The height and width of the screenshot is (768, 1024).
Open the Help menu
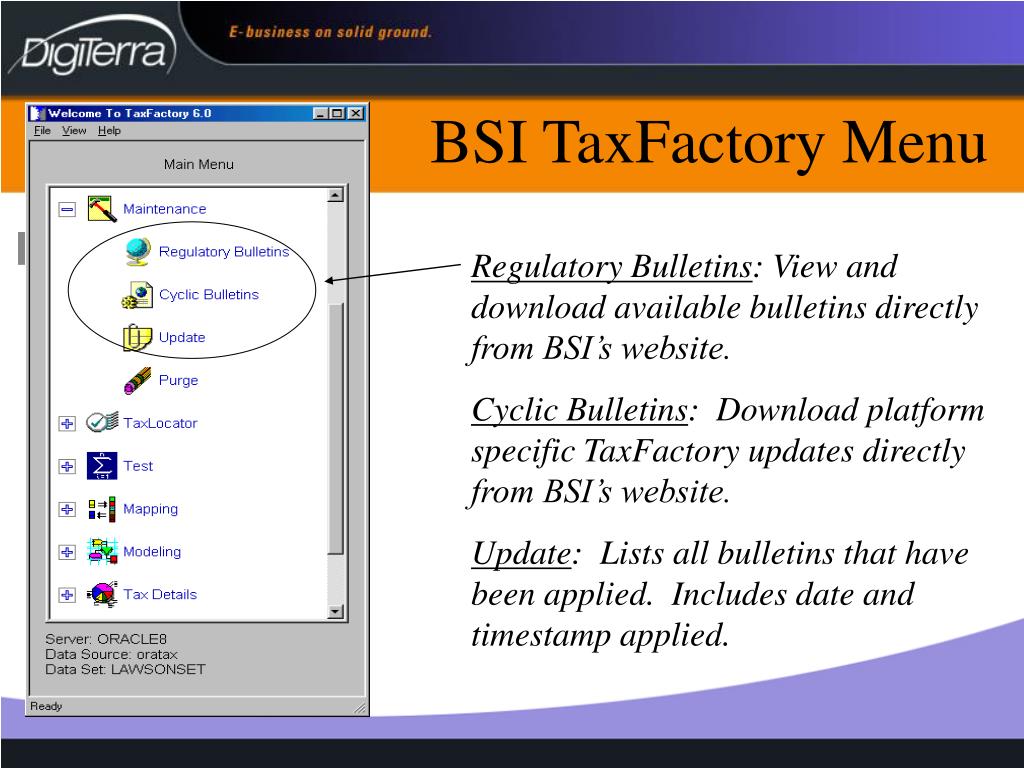(109, 131)
